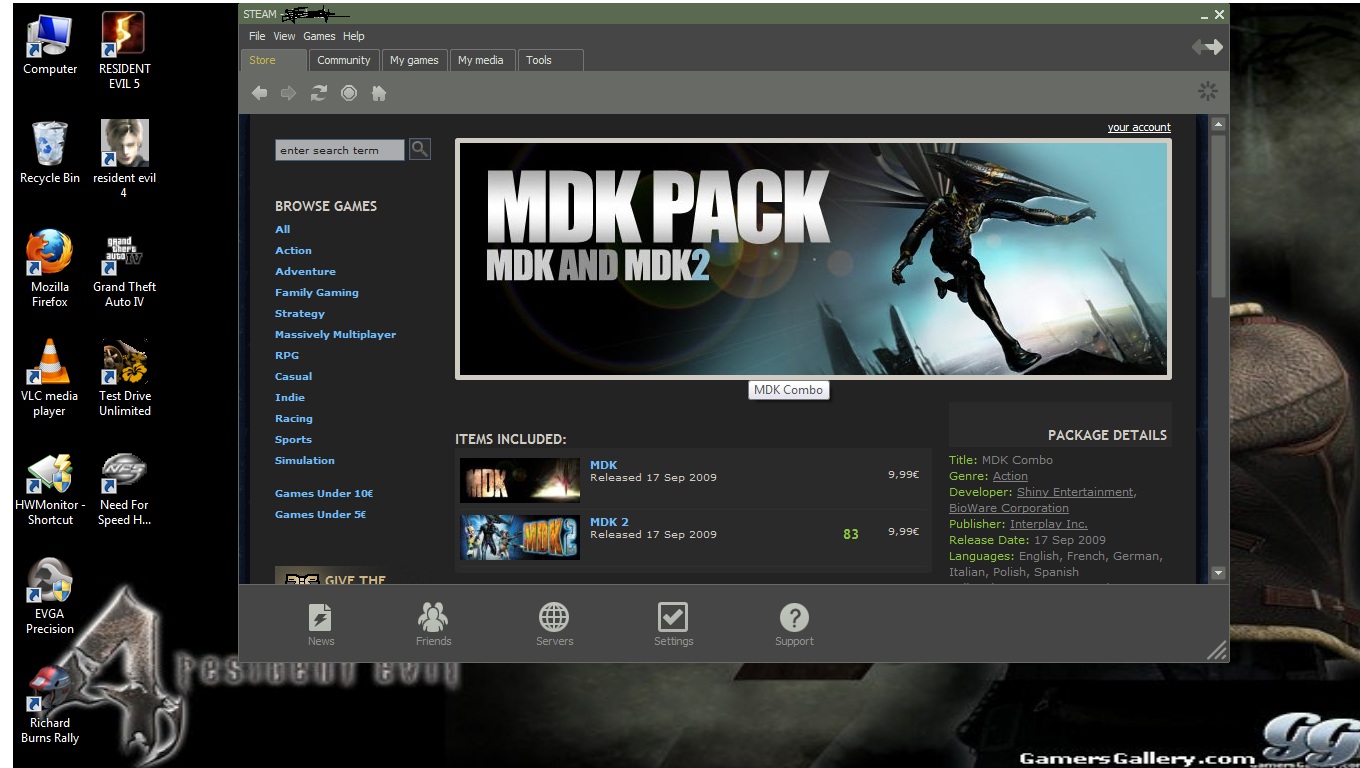Open the Help menu
The height and width of the screenshot is (768, 1360).
[354, 36]
